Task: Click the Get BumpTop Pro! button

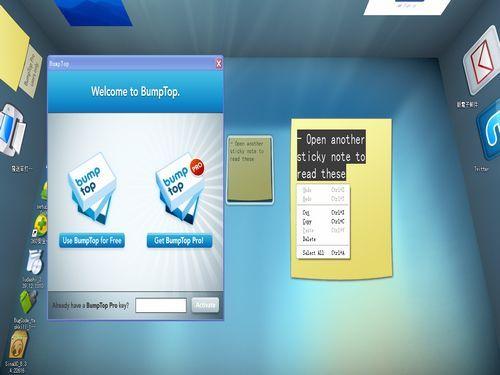Action: [x=179, y=240]
